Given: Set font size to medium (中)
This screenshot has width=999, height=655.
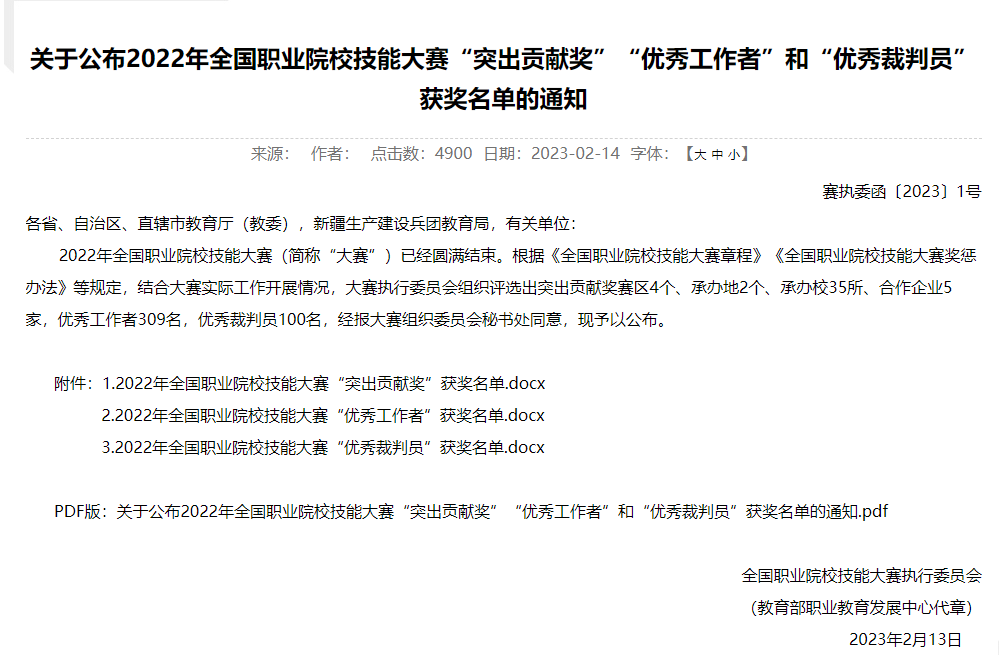Looking at the screenshot, I should 716,154.
